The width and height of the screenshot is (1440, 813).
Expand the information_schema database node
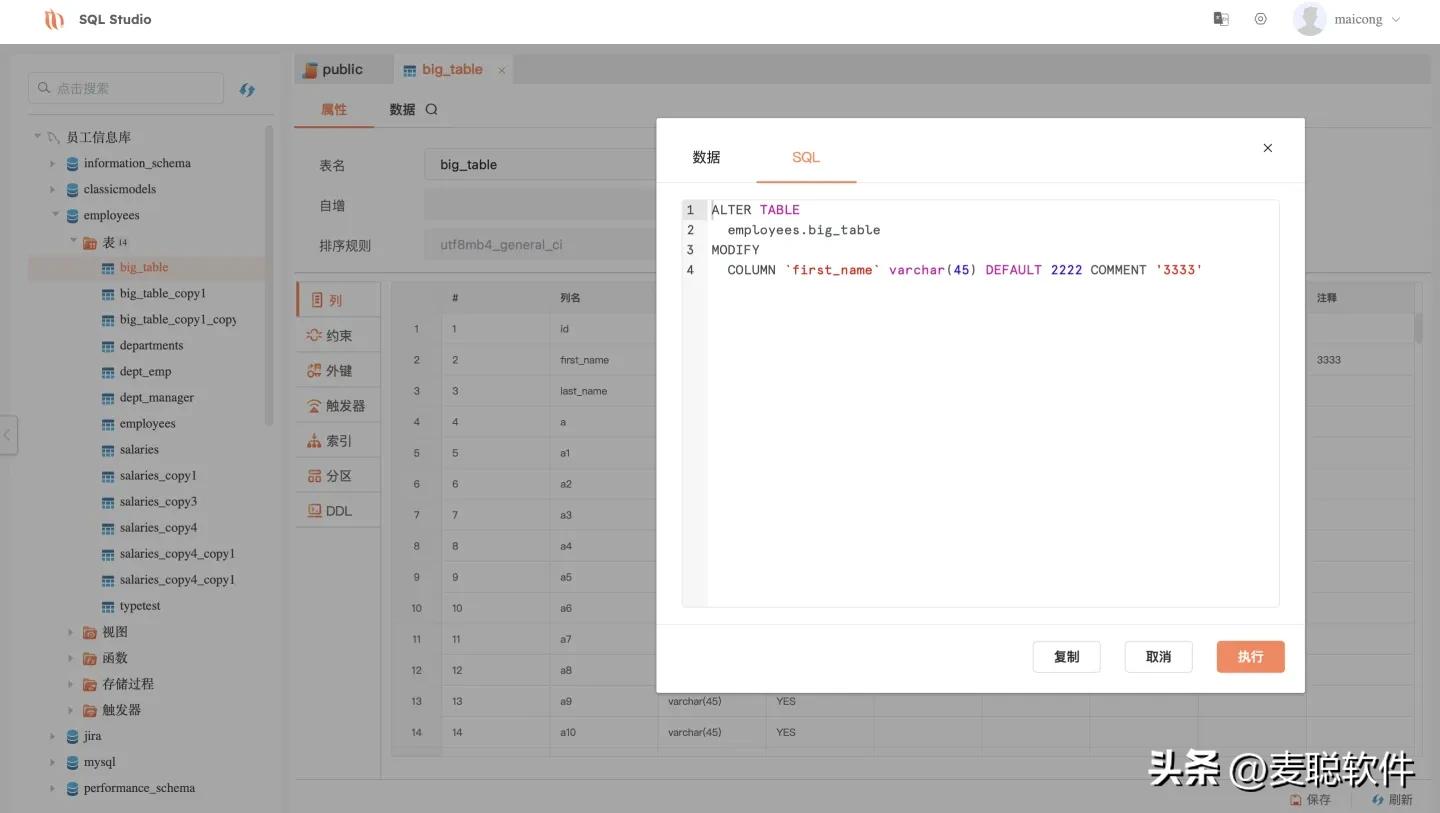tap(53, 163)
